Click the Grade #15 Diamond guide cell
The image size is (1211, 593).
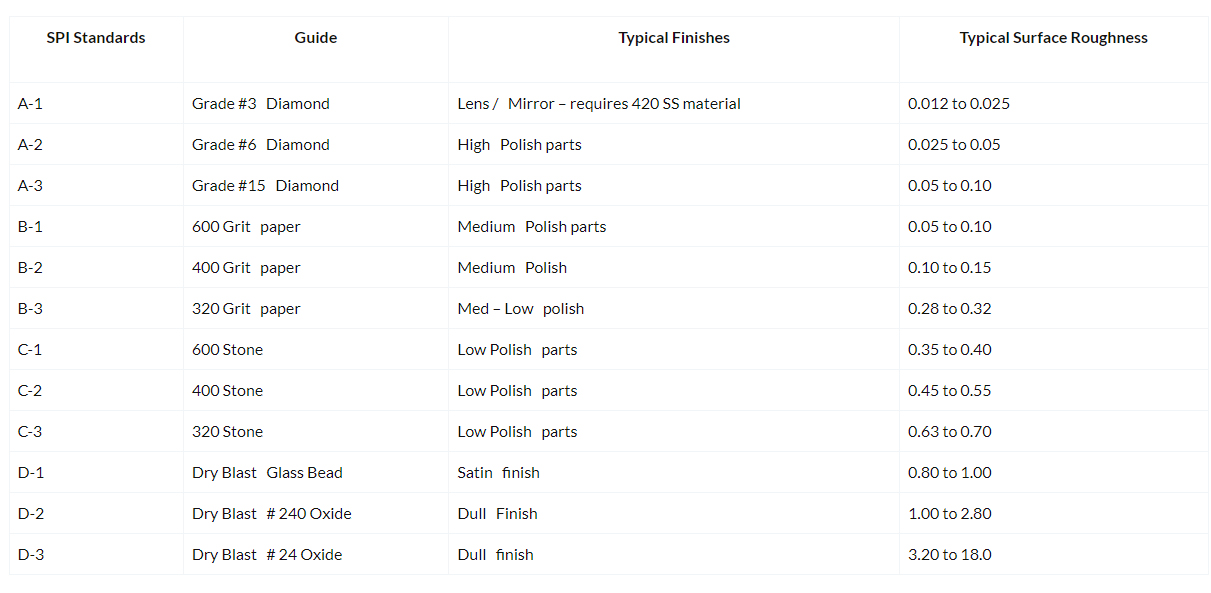pyautogui.click(x=265, y=186)
